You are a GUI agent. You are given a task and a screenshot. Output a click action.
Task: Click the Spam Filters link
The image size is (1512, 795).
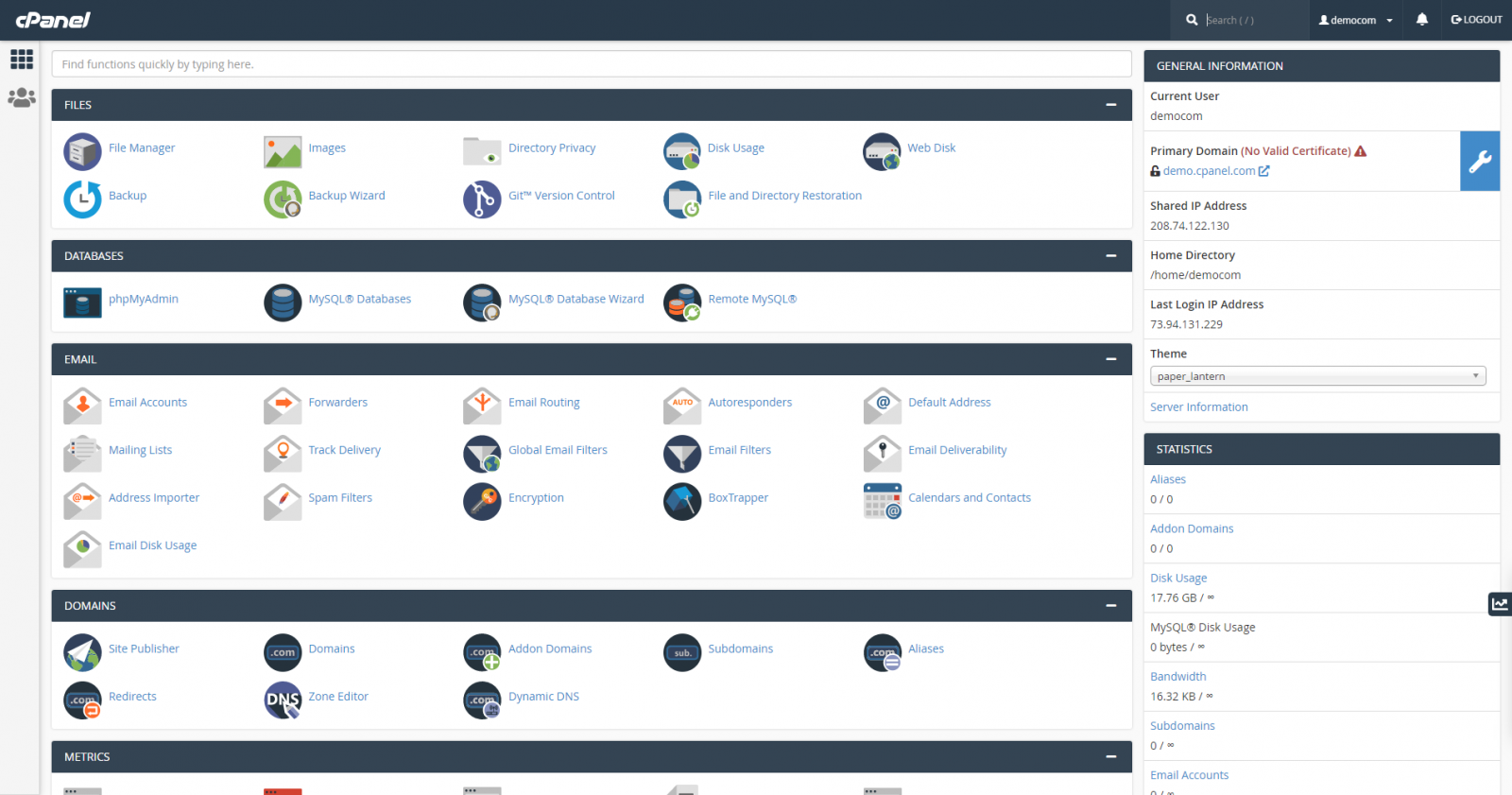[x=340, y=498]
